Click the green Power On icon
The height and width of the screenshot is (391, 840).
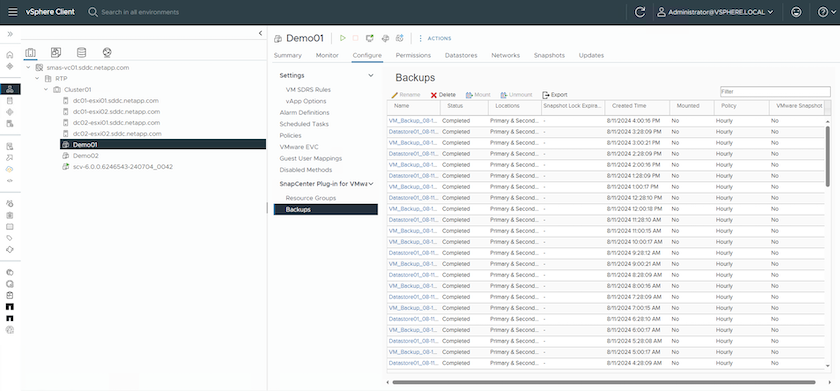coord(342,38)
